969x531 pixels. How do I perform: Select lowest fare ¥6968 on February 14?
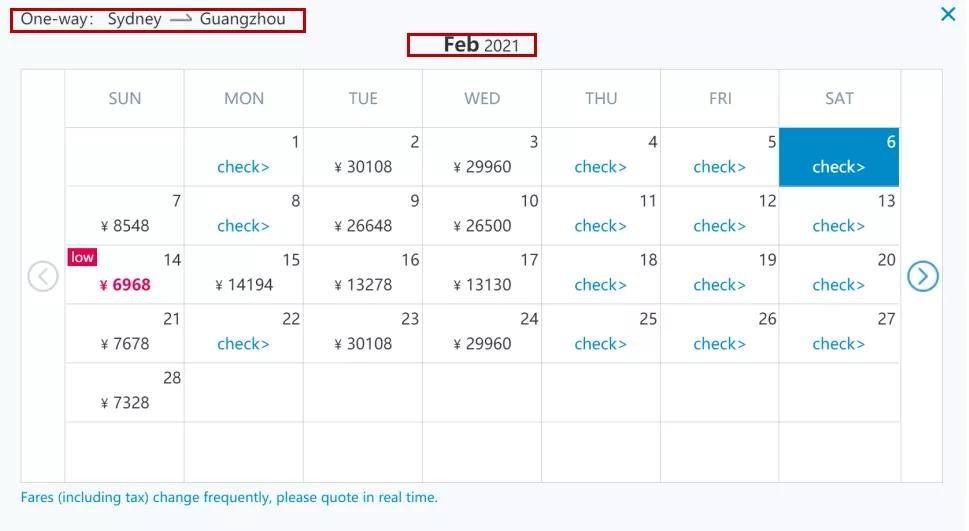[125, 285]
